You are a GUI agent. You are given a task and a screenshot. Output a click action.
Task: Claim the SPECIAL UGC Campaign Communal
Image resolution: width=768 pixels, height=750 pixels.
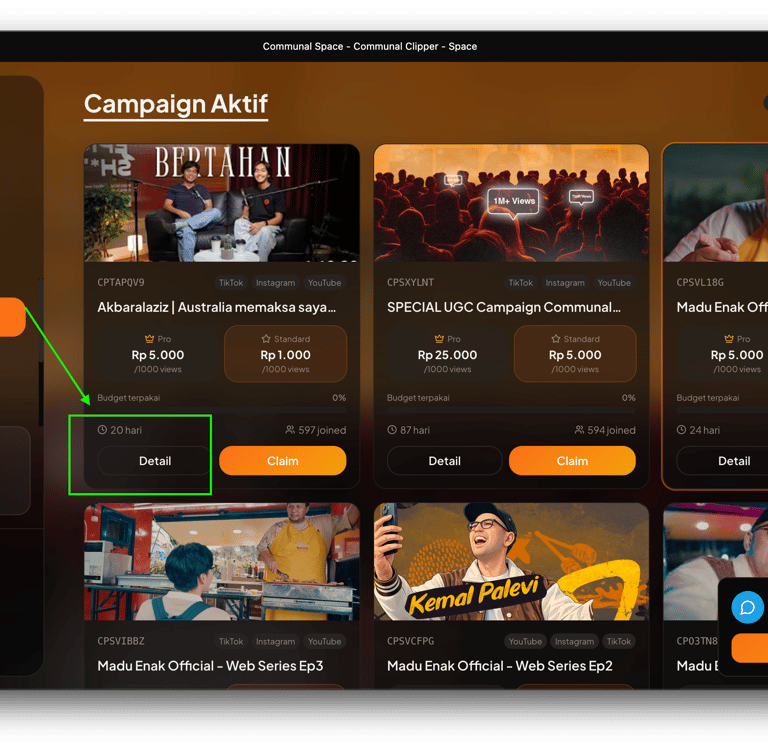572,460
